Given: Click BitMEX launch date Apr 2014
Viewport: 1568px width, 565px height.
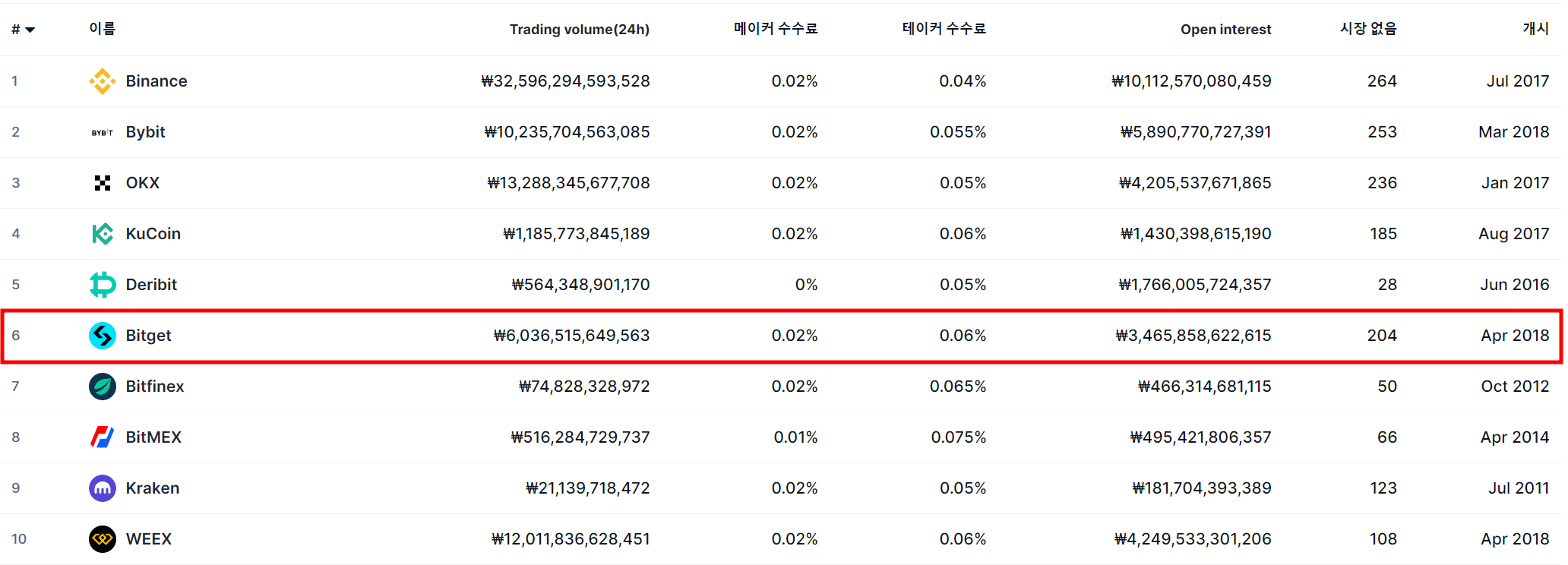Looking at the screenshot, I should point(1515,437).
